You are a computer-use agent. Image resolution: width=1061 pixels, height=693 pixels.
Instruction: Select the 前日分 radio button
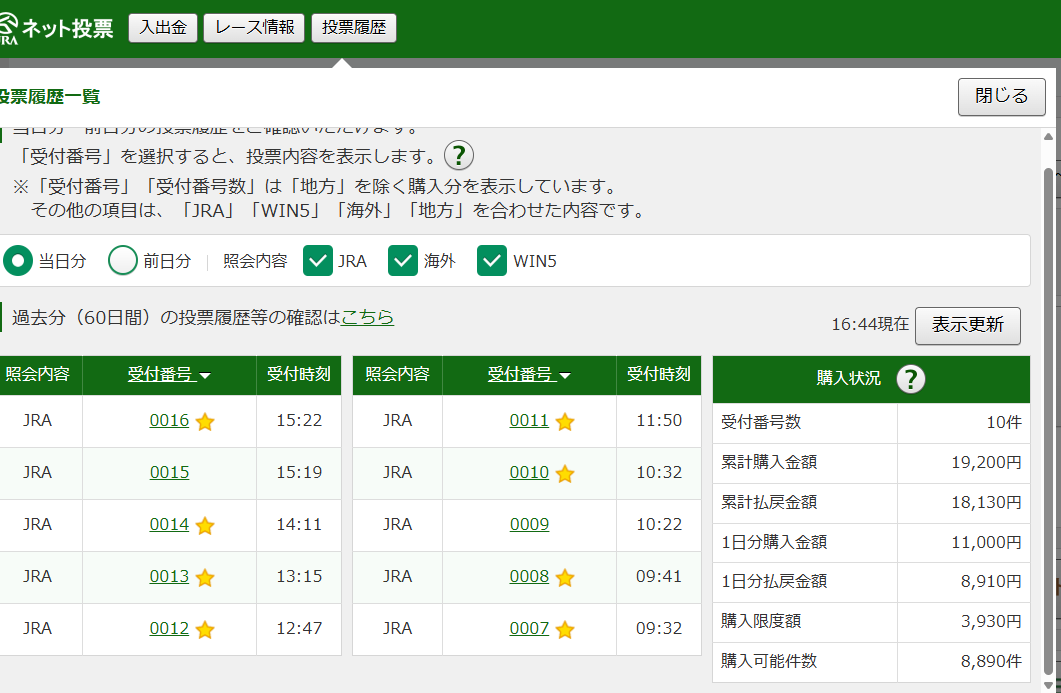tap(123, 261)
